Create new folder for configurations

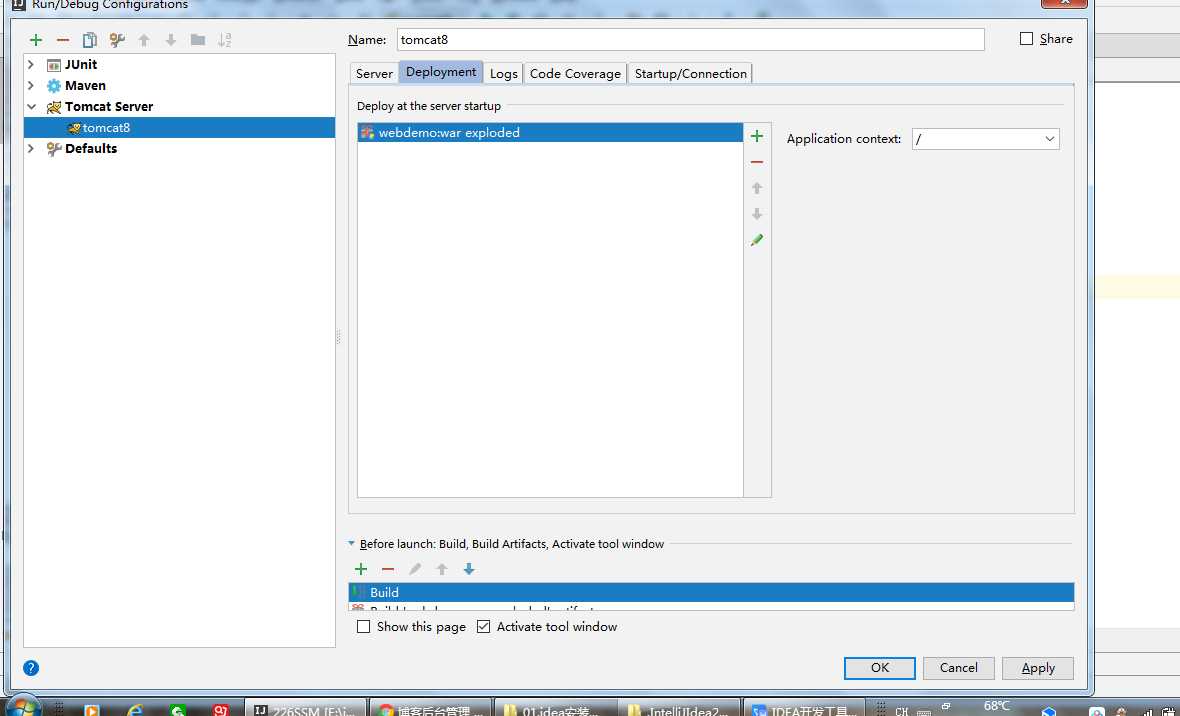(198, 40)
